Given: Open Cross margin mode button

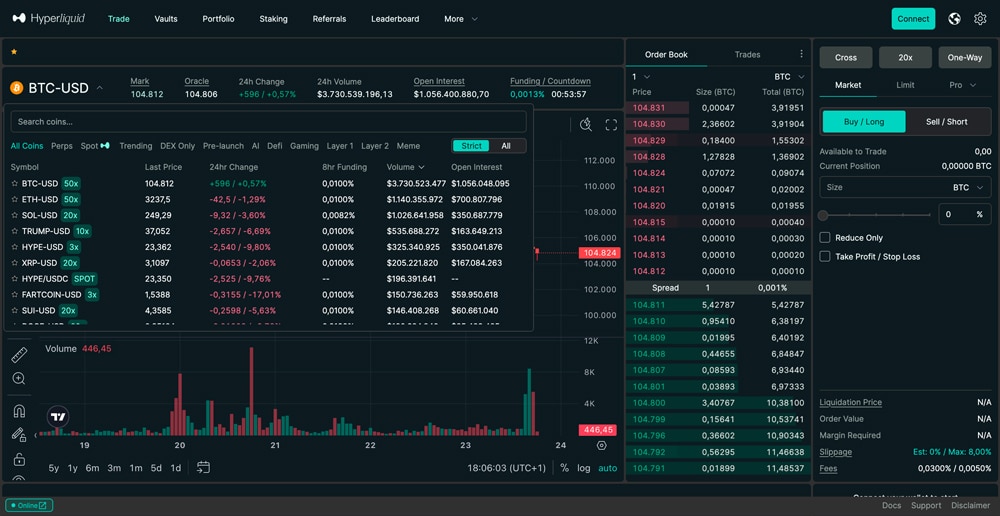Looking at the screenshot, I should coord(846,57).
